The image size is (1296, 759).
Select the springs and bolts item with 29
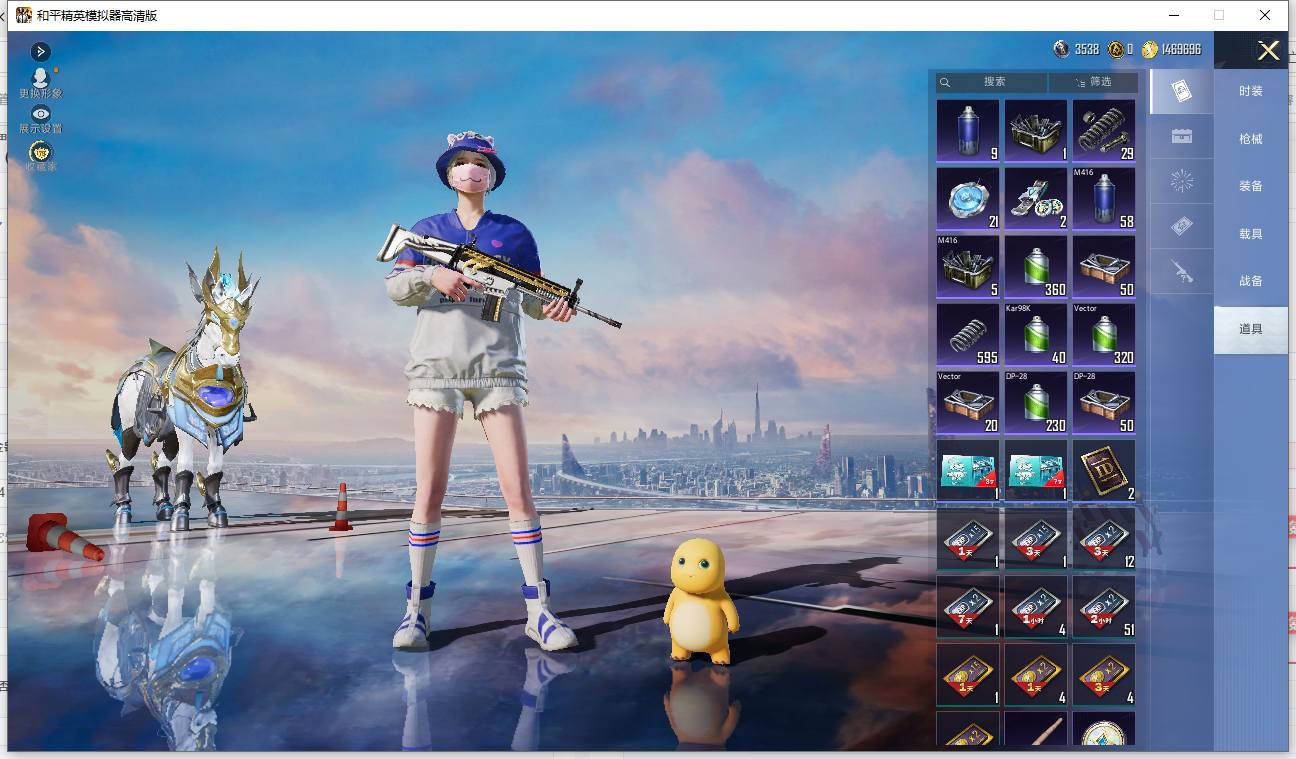1104,130
